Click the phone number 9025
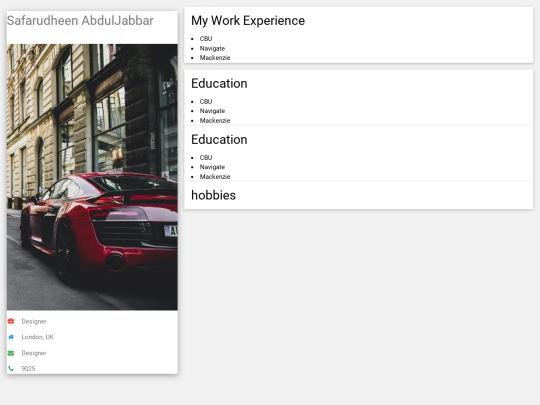Image resolution: width=540 pixels, height=405 pixels. [x=28, y=368]
